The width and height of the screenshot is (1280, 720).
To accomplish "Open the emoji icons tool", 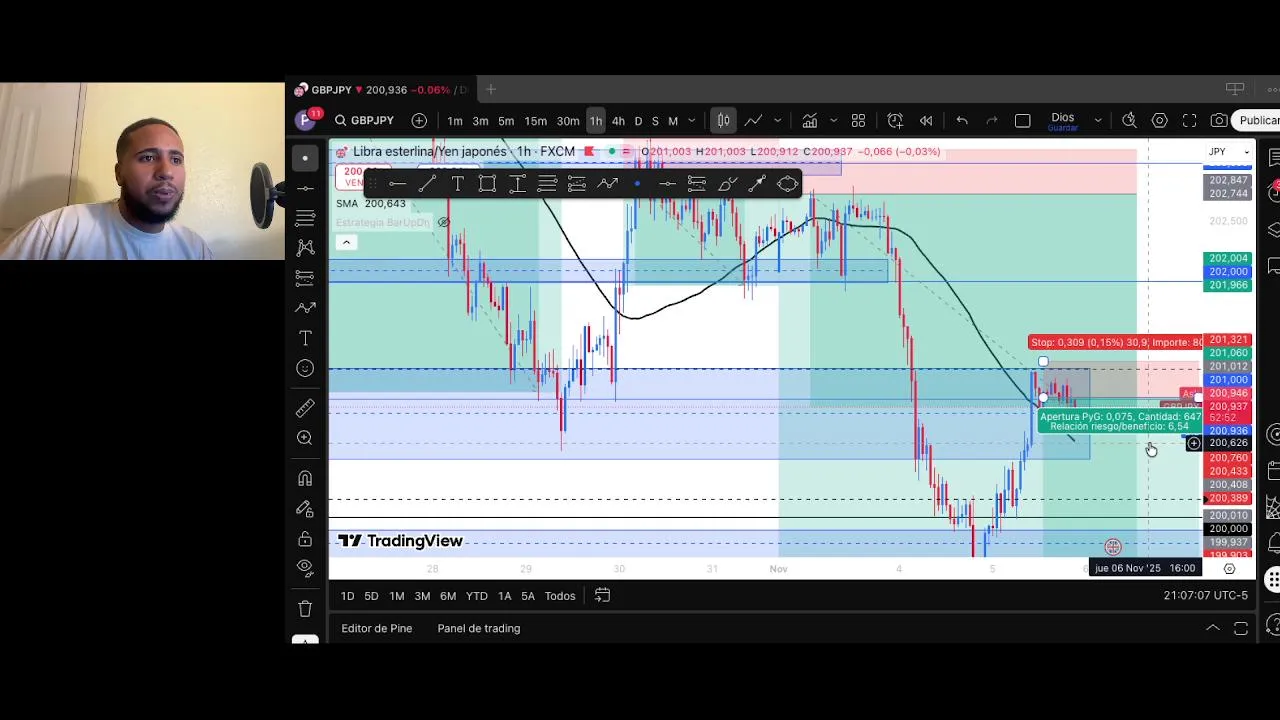I will (x=305, y=368).
